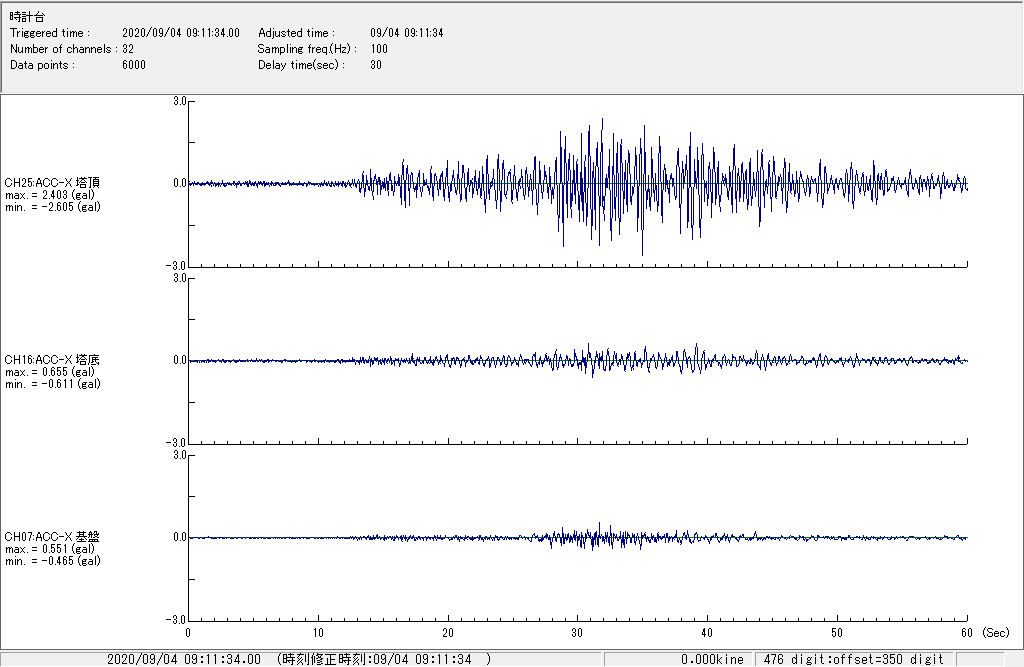Click the Number of channels value 32
The height and width of the screenshot is (667, 1024).
point(128,49)
